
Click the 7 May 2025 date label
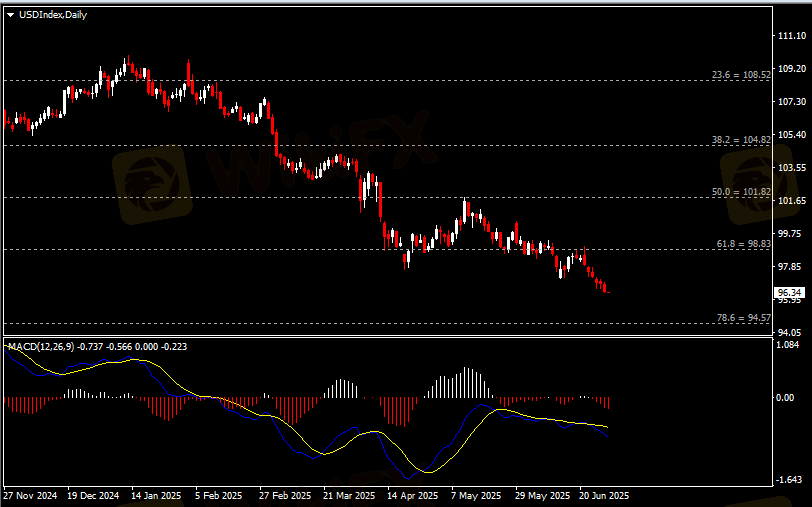tap(476, 496)
